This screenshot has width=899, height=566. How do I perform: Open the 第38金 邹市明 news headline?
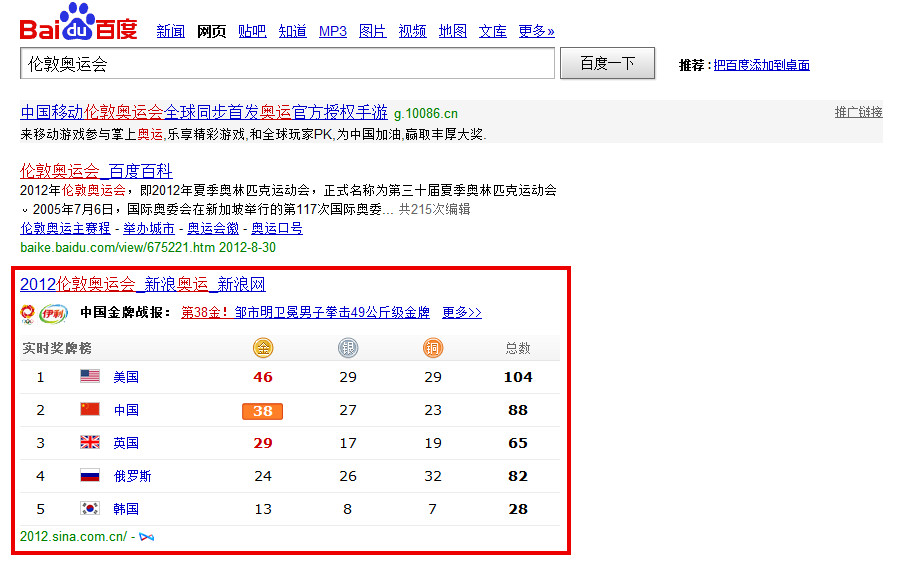coord(306,313)
